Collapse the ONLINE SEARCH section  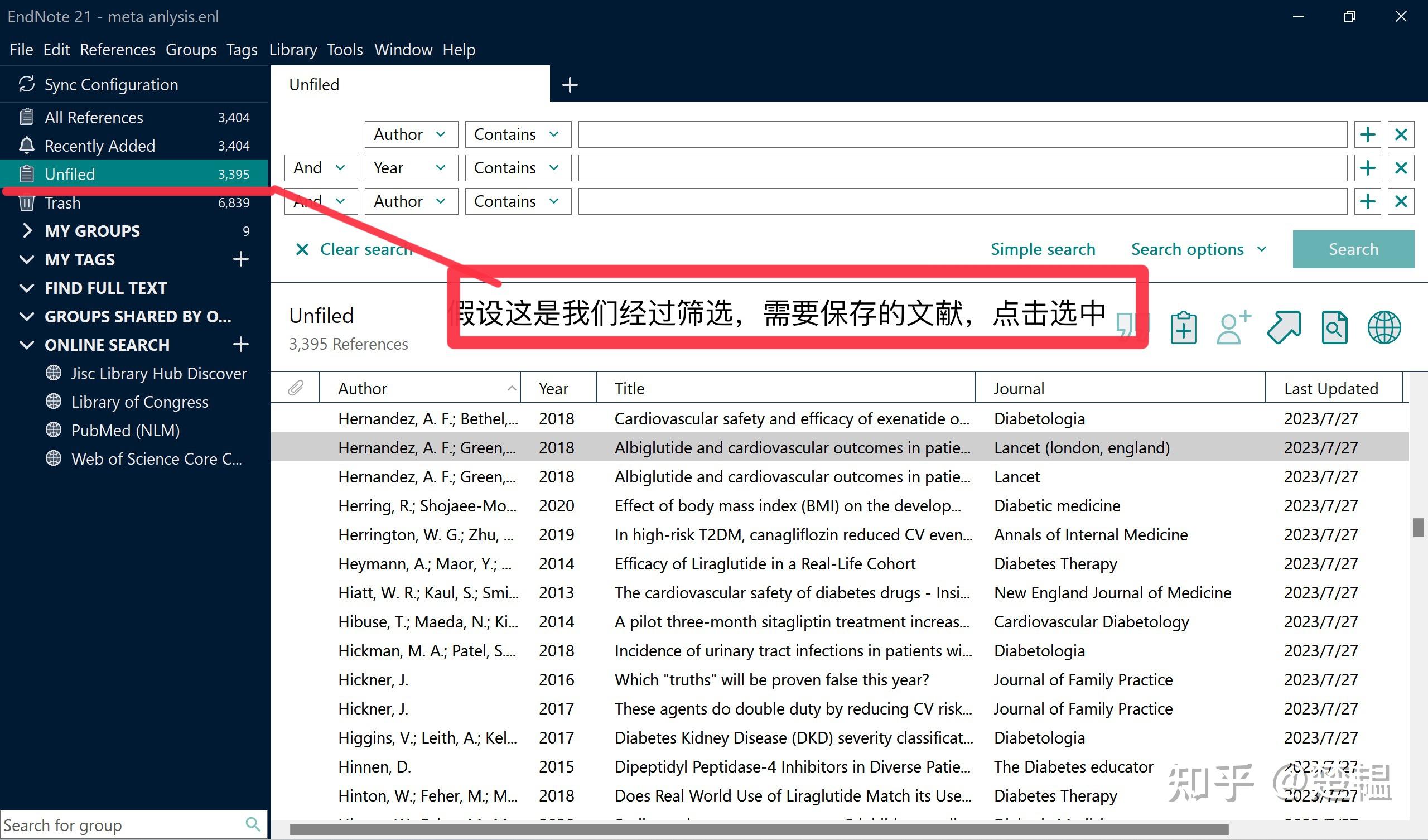tap(26, 345)
